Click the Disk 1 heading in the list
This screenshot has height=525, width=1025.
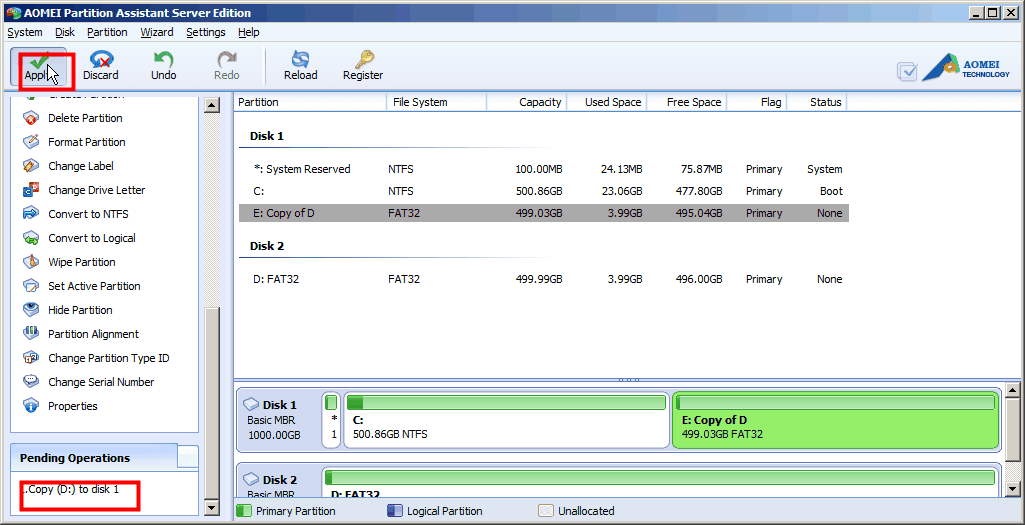267,137
